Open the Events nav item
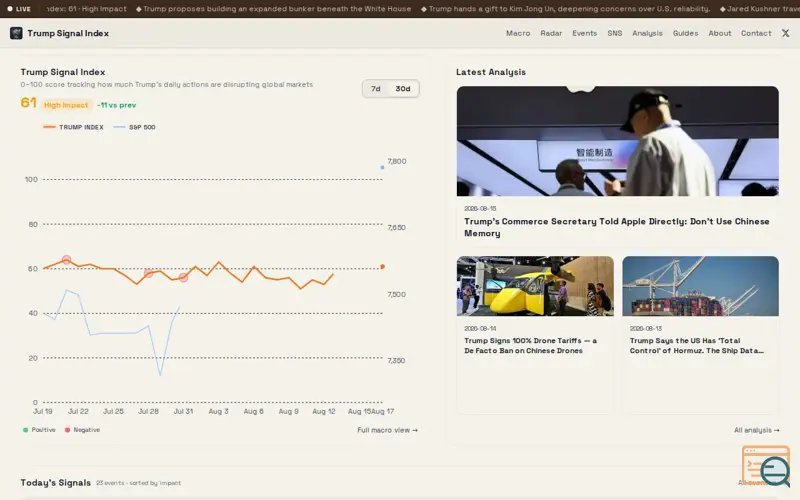 coord(584,33)
